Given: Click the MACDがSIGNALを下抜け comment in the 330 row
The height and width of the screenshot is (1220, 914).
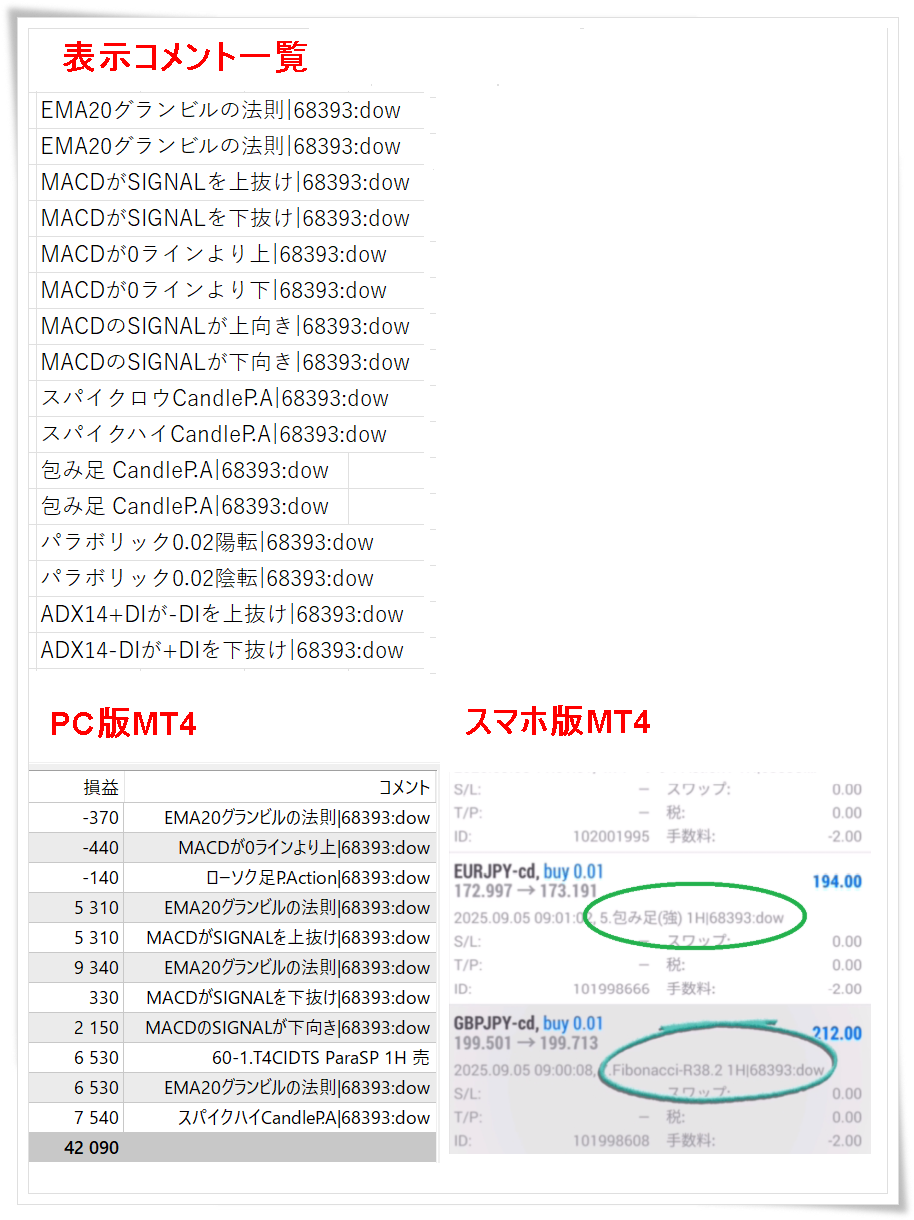Looking at the screenshot, I should click(280, 998).
